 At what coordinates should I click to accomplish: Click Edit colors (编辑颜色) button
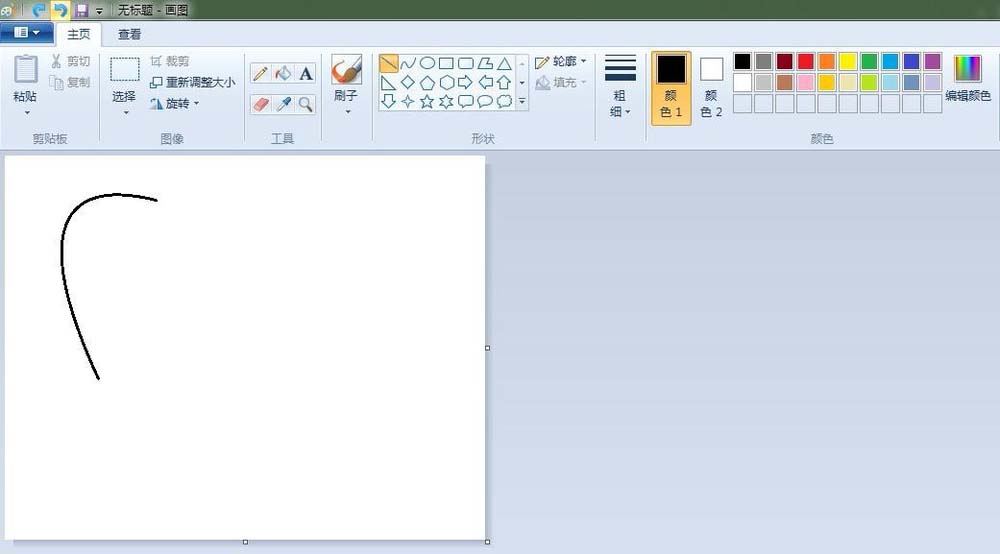tap(967, 78)
